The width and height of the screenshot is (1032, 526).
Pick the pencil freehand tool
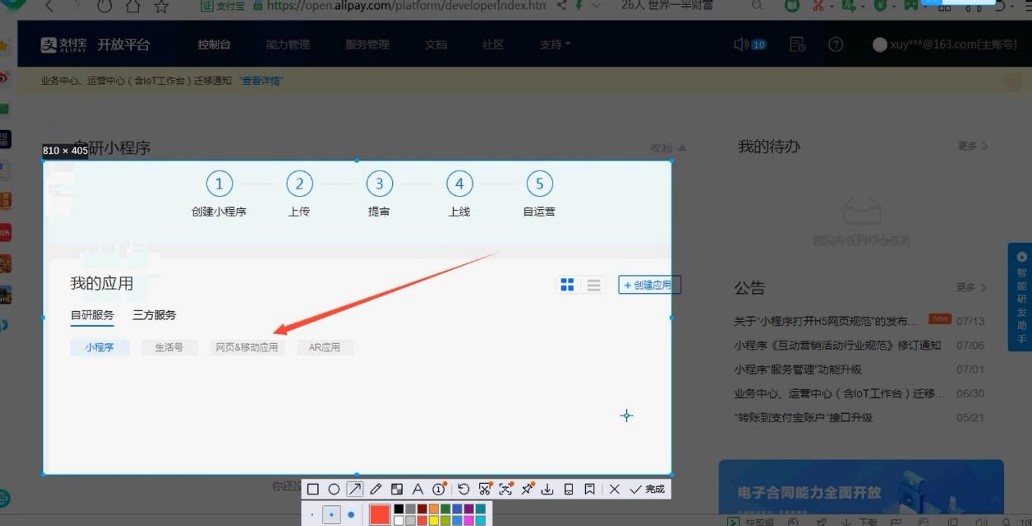pyautogui.click(x=376, y=489)
